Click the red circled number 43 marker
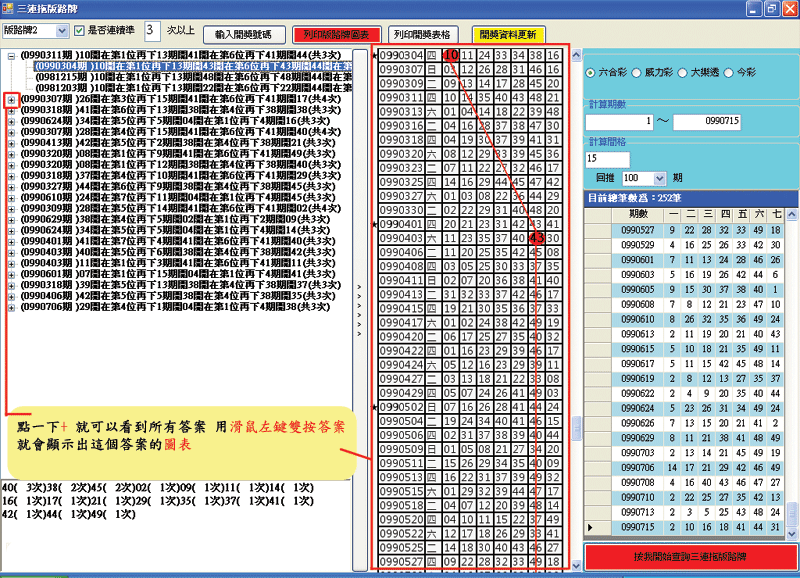The width and height of the screenshot is (800, 578). (x=537, y=238)
